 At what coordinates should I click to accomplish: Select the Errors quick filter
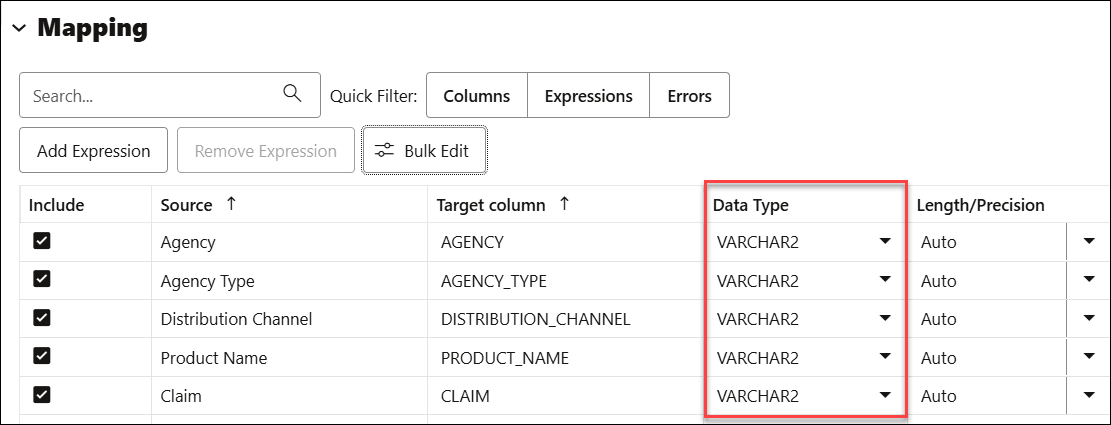point(689,96)
